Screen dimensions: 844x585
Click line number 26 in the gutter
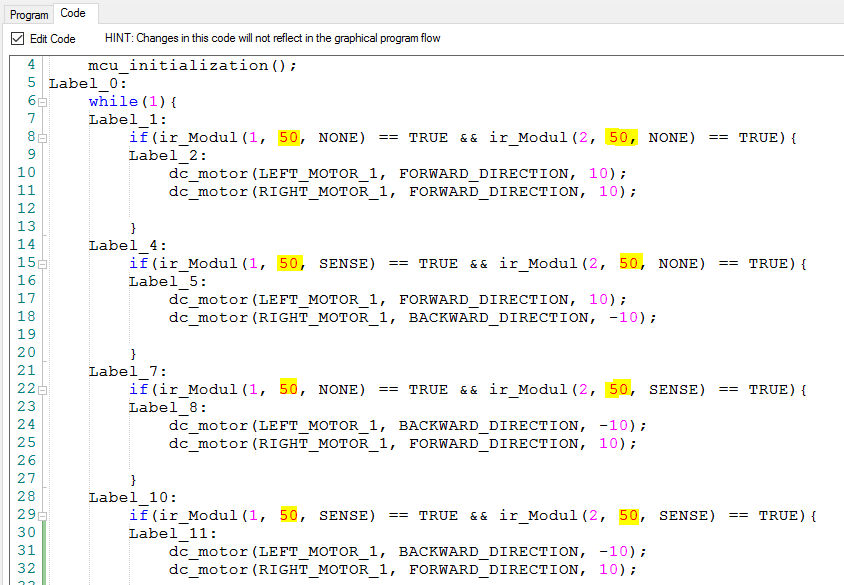(26, 460)
